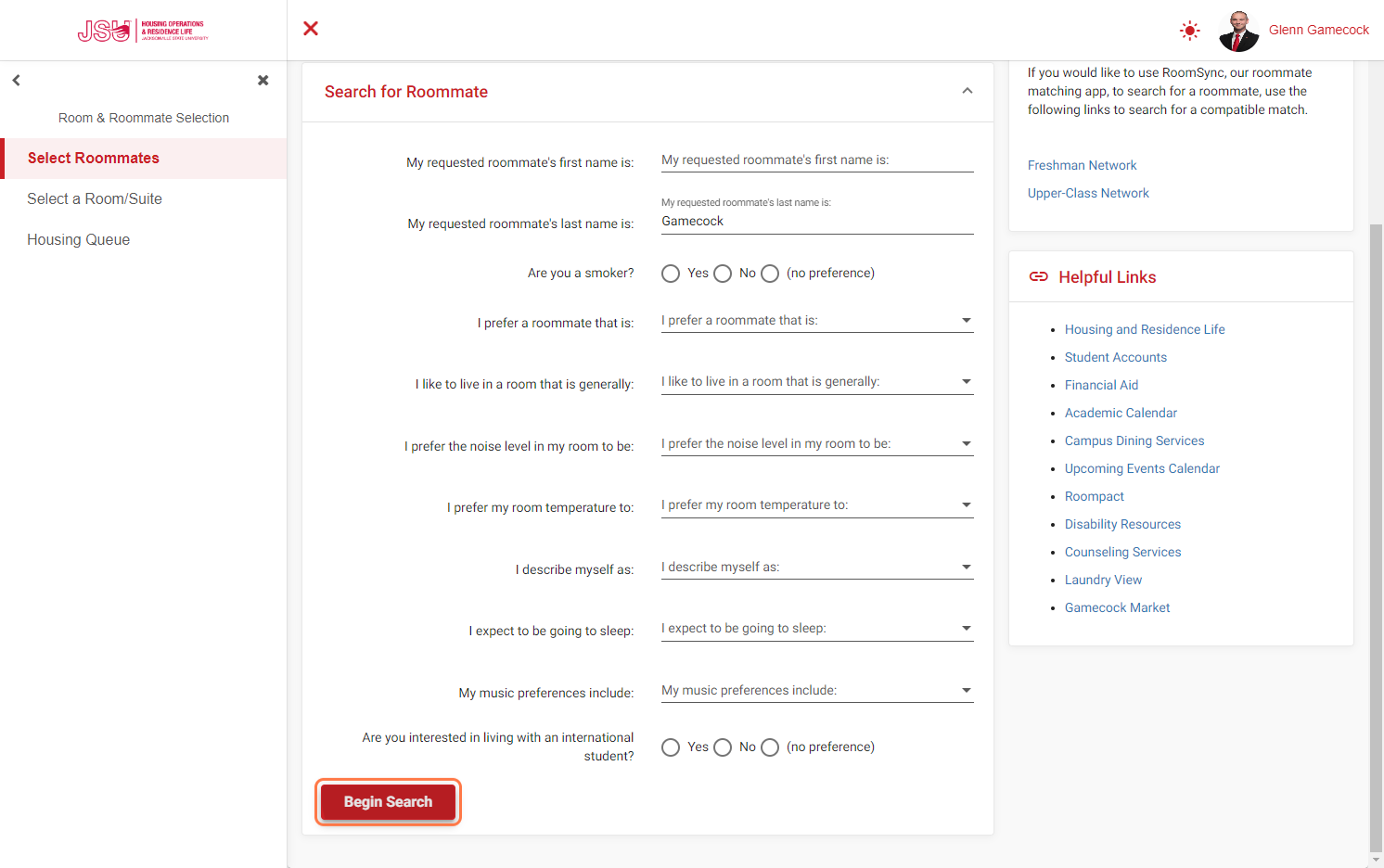The image size is (1384, 868).
Task: Open the Freshman Network link
Action: 1082,165
